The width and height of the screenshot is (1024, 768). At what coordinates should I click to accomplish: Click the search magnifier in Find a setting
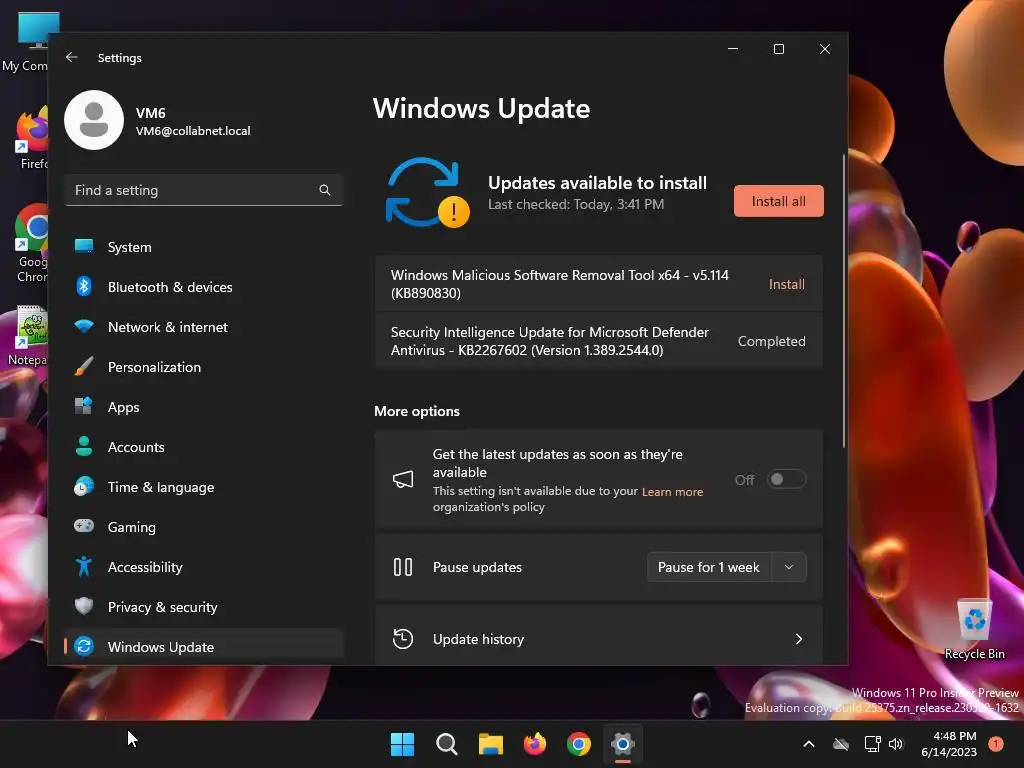click(325, 190)
